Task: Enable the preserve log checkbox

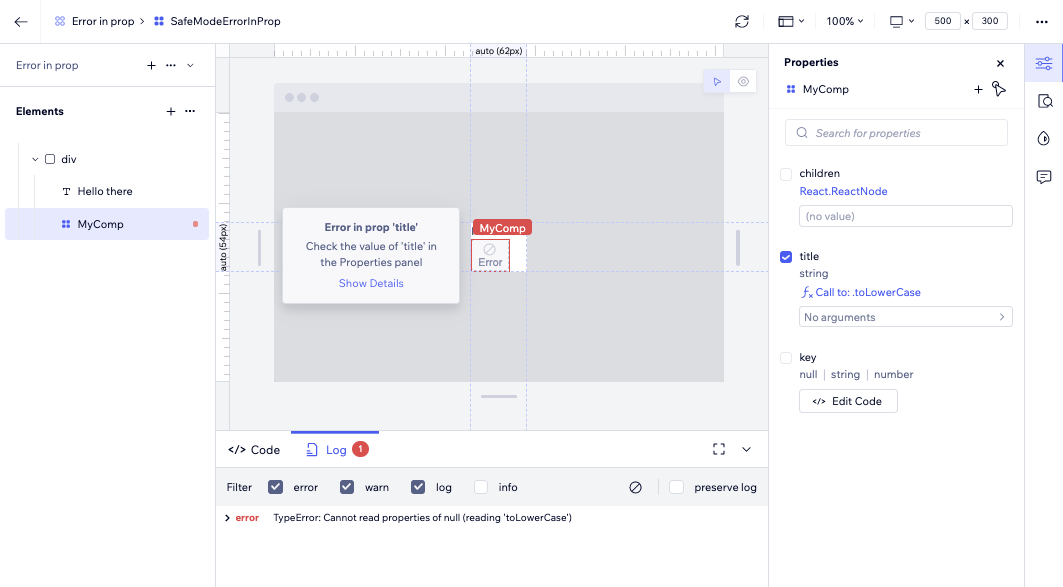Action: pyautogui.click(x=677, y=487)
